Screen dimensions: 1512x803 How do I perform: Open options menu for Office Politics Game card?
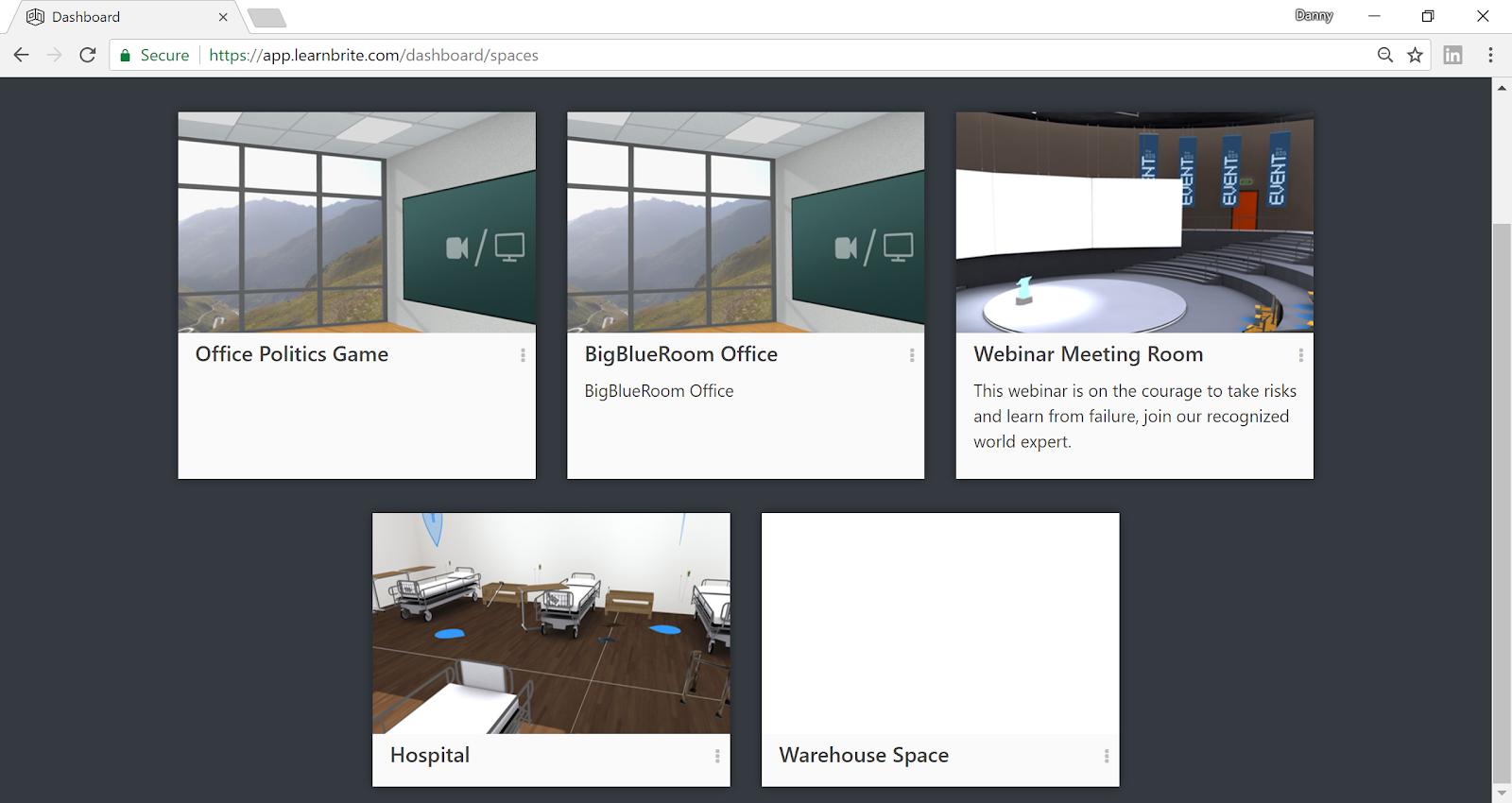pyautogui.click(x=523, y=355)
